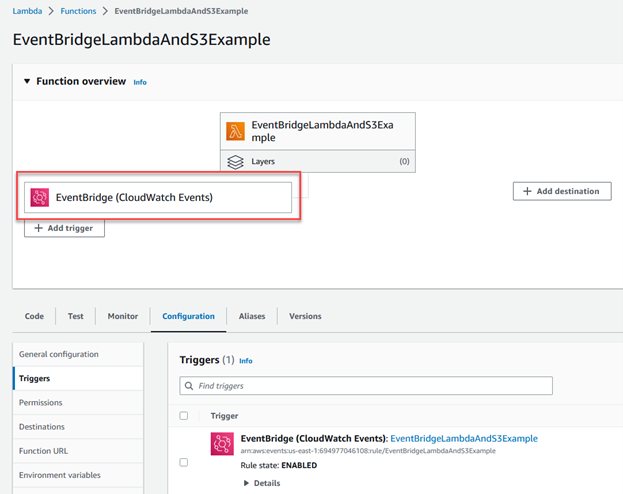
Task: Go to the Aliases tab
Action: pos(252,316)
